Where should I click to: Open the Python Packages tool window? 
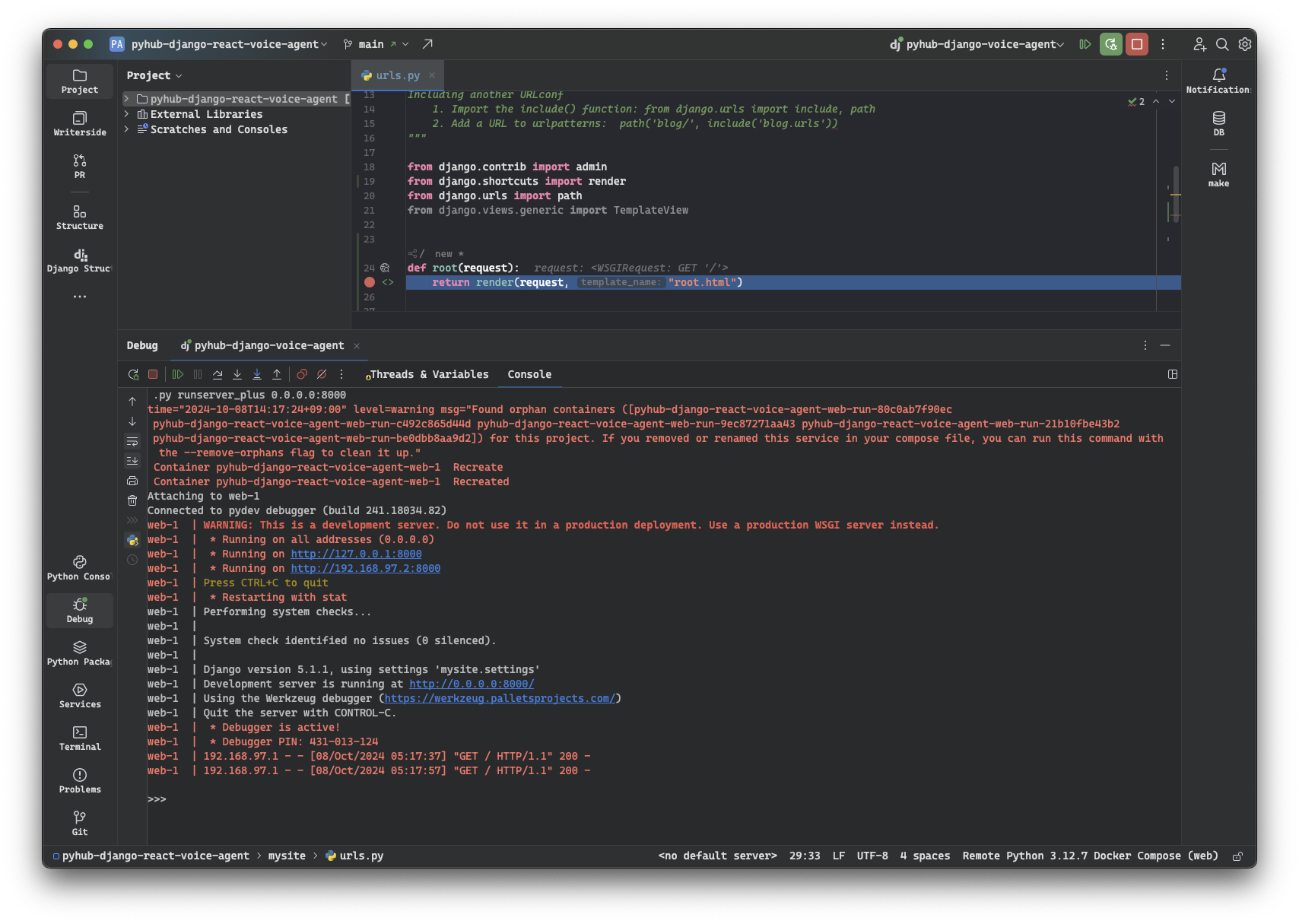click(x=80, y=653)
